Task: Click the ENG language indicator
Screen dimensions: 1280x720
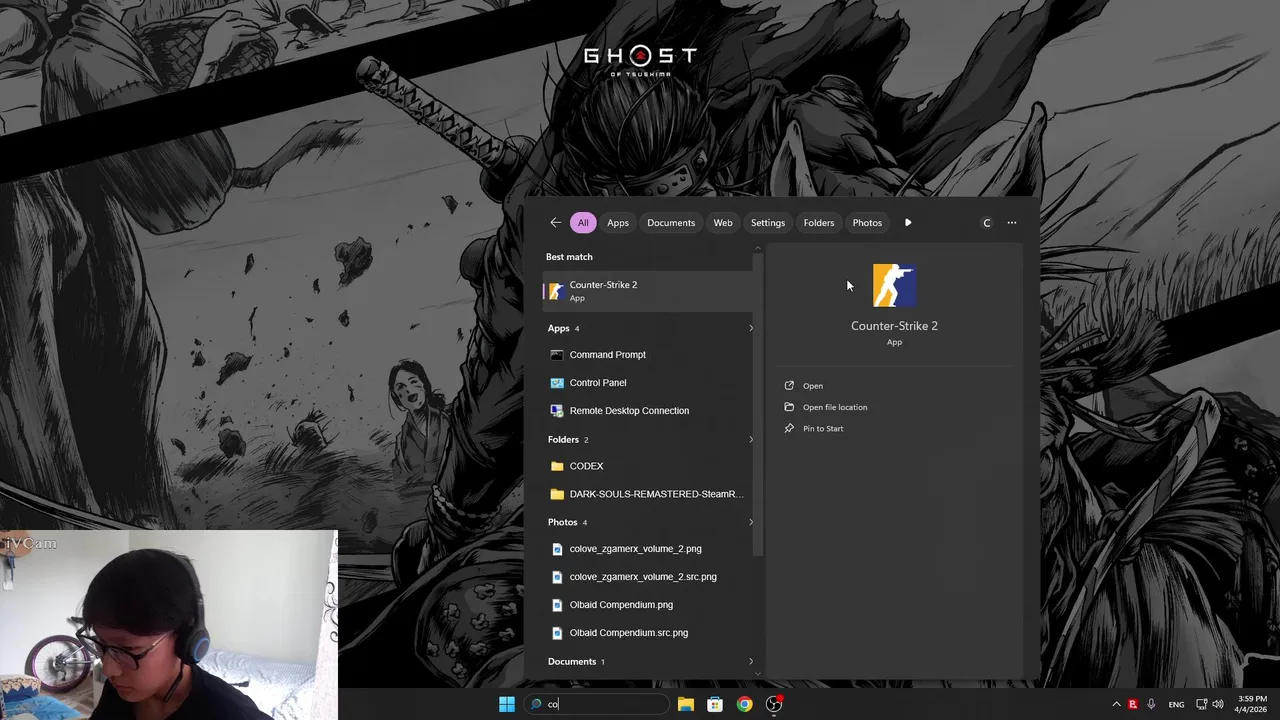Action: (x=1177, y=704)
